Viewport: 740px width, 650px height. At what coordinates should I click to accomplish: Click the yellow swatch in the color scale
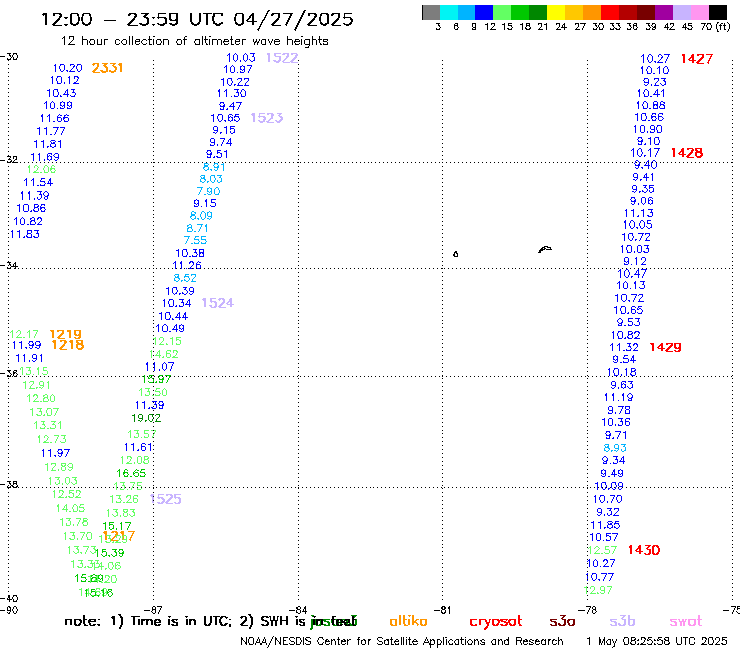(555, 12)
